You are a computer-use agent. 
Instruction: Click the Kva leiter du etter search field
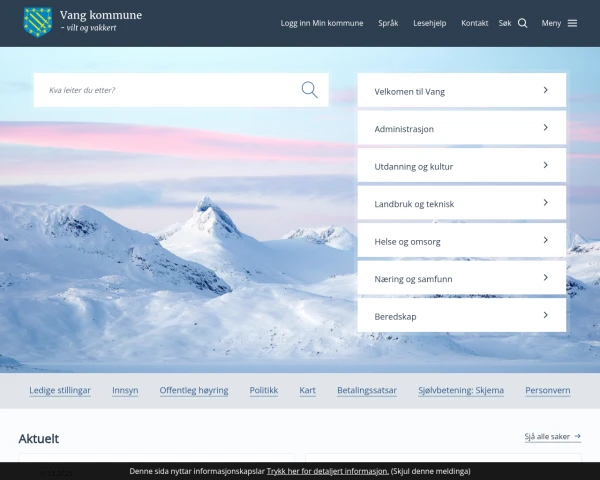tap(165, 90)
